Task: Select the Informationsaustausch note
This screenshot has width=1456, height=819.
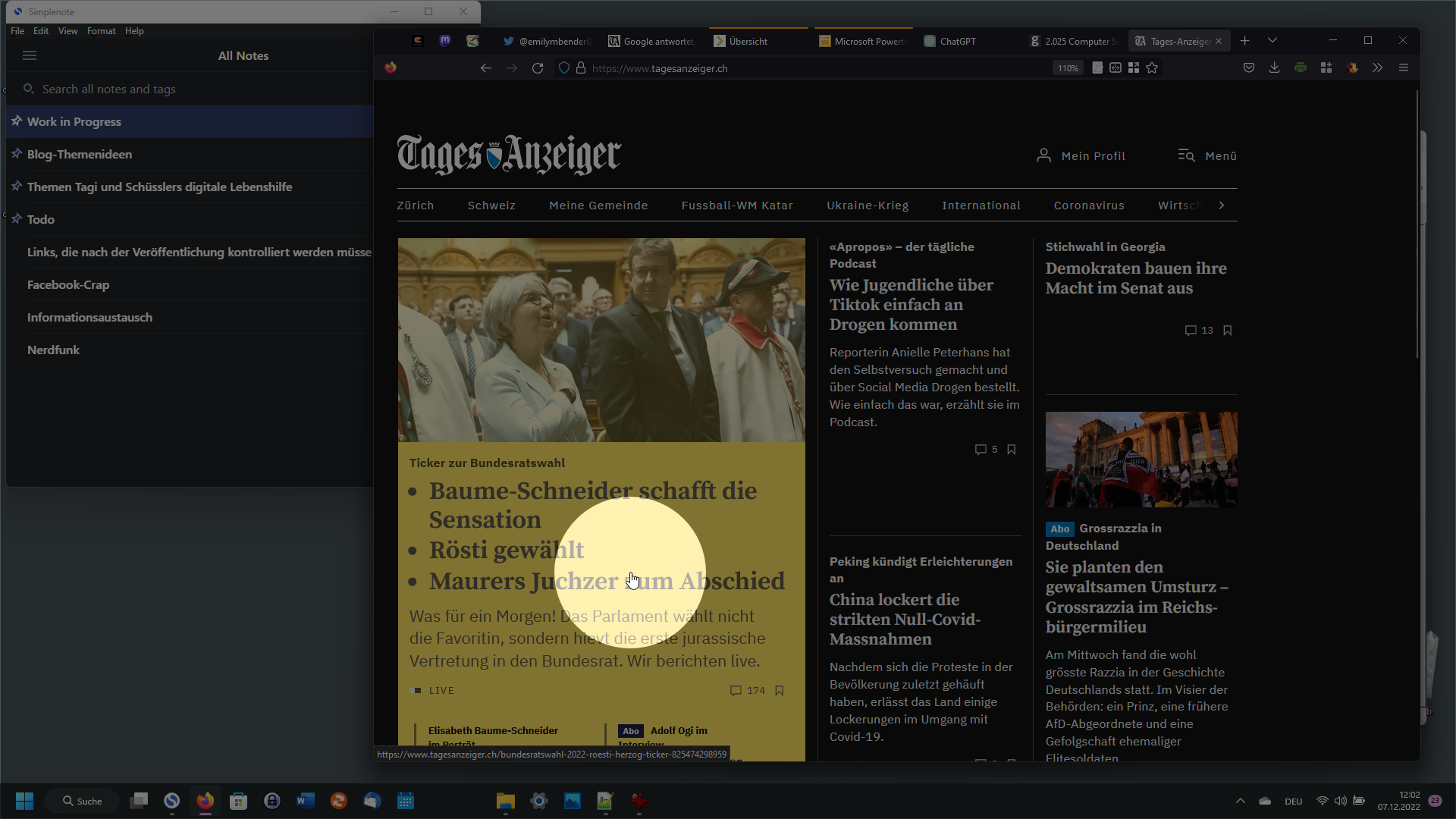Action: point(190,317)
